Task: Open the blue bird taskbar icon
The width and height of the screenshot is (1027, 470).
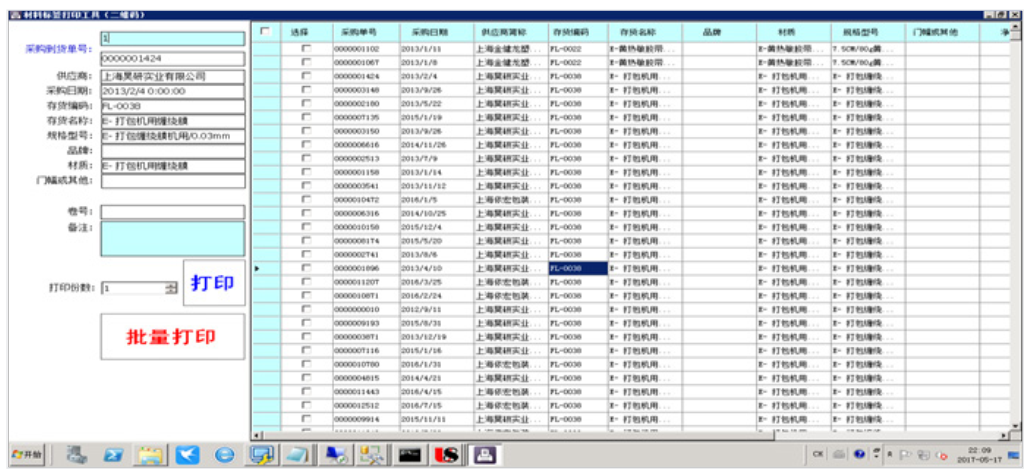Action: (x=187, y=454)
